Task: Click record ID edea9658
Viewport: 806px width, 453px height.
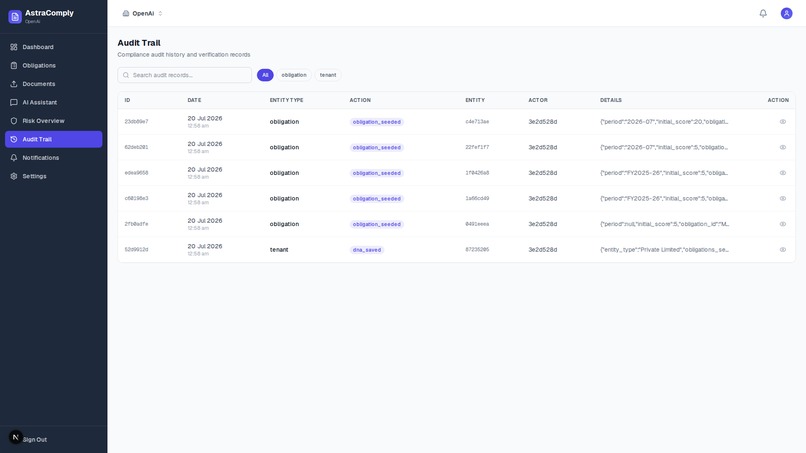Action: (x=136, y=173)
